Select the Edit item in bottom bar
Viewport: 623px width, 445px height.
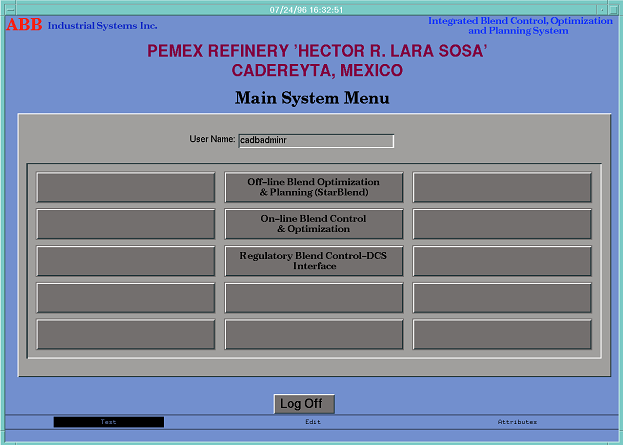tap(313, 422)
